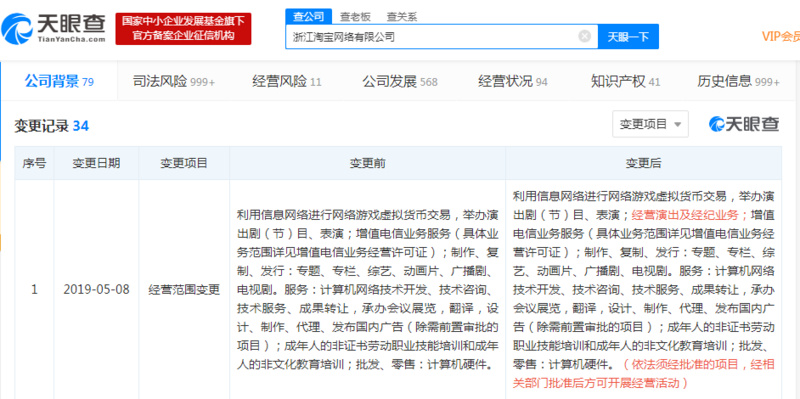Click the red text 依法须经批准的项目
The image size is (800, 399).
pyautogui.click(x=685, y=364)
